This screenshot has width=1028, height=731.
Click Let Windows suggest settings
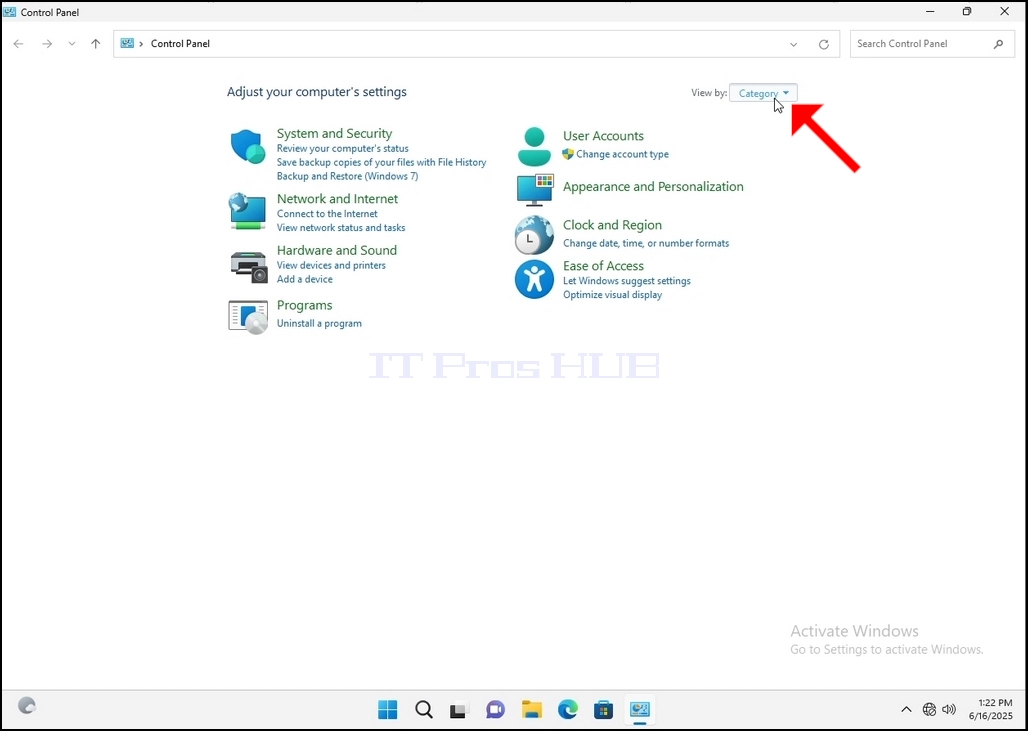pyautogui.click(x=627, y=281)
